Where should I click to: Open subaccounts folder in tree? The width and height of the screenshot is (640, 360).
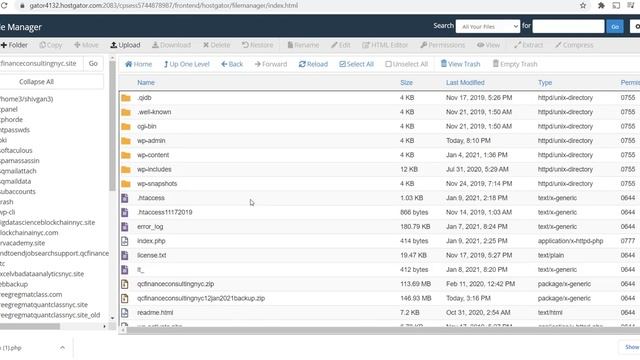point(18,191)
